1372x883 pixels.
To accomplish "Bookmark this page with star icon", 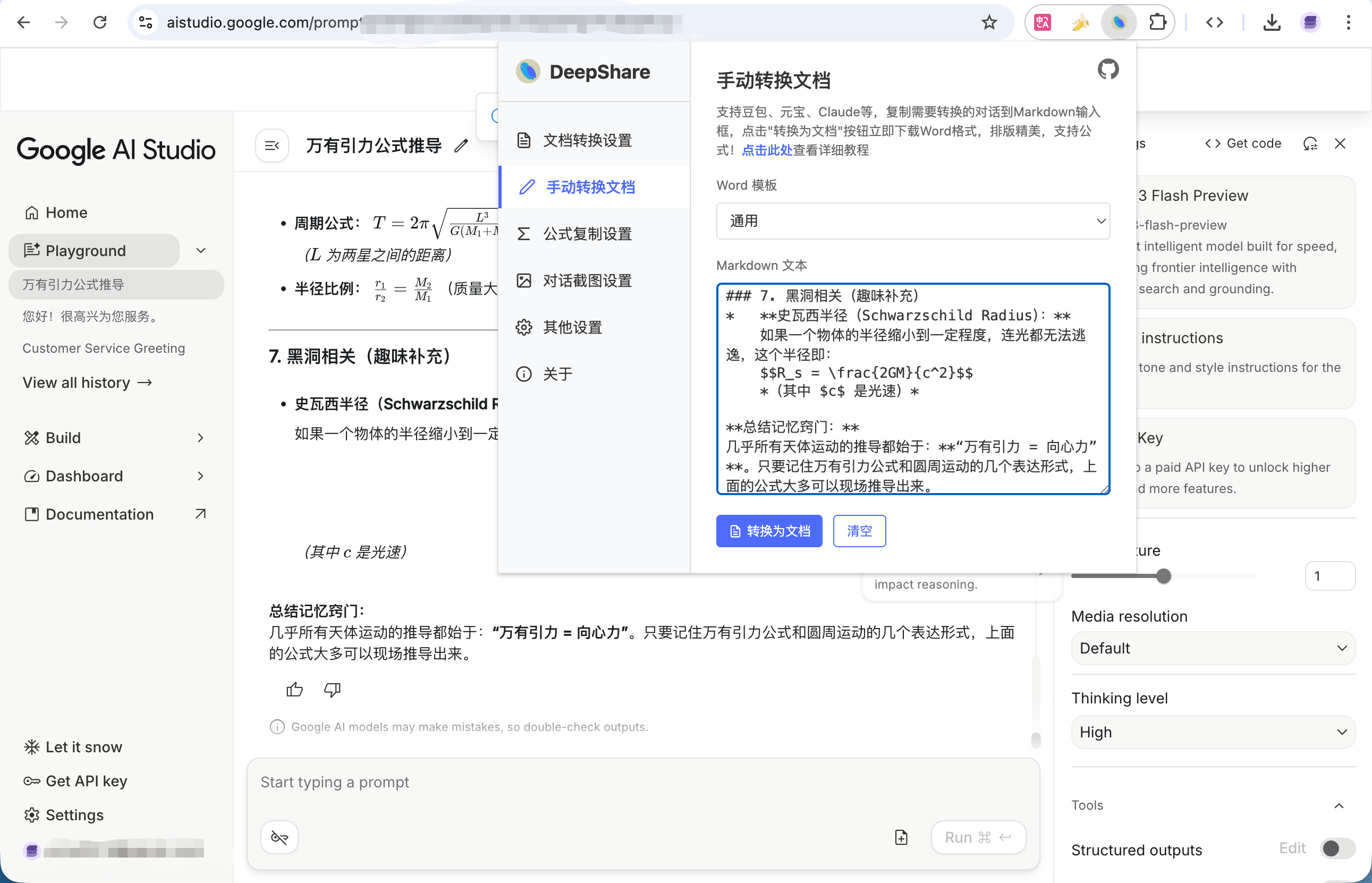I will pyautogui.click(x=989, y=22).
